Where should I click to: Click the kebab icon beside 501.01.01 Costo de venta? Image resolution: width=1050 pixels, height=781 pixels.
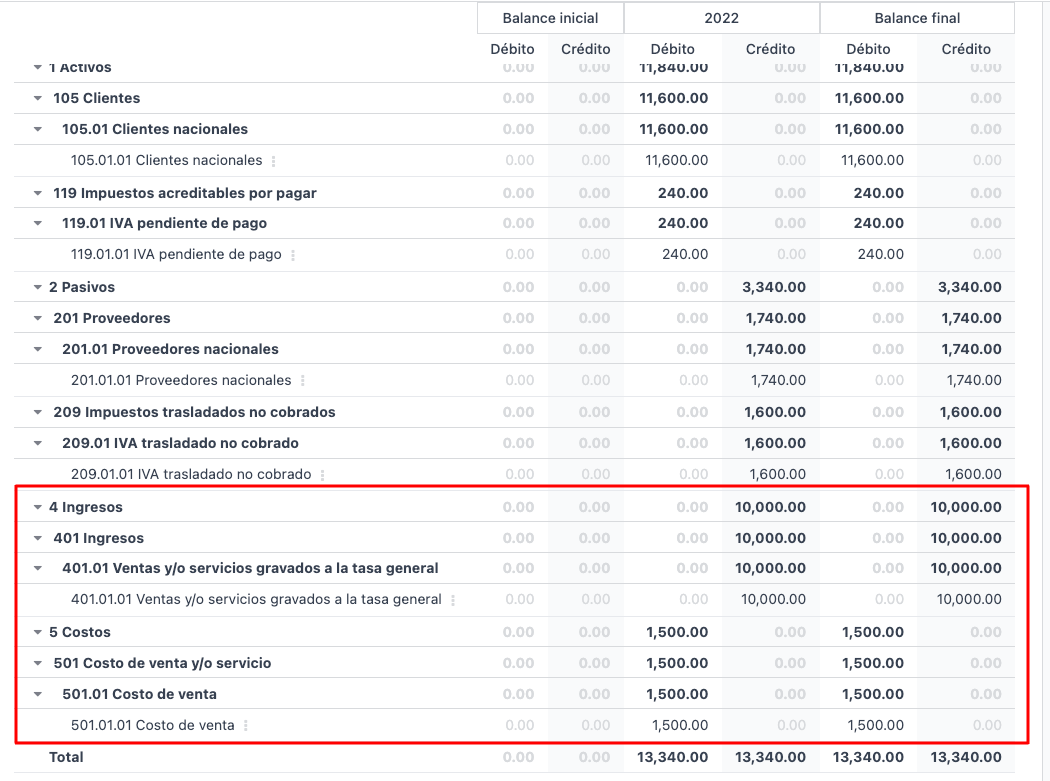click(246, 726)
